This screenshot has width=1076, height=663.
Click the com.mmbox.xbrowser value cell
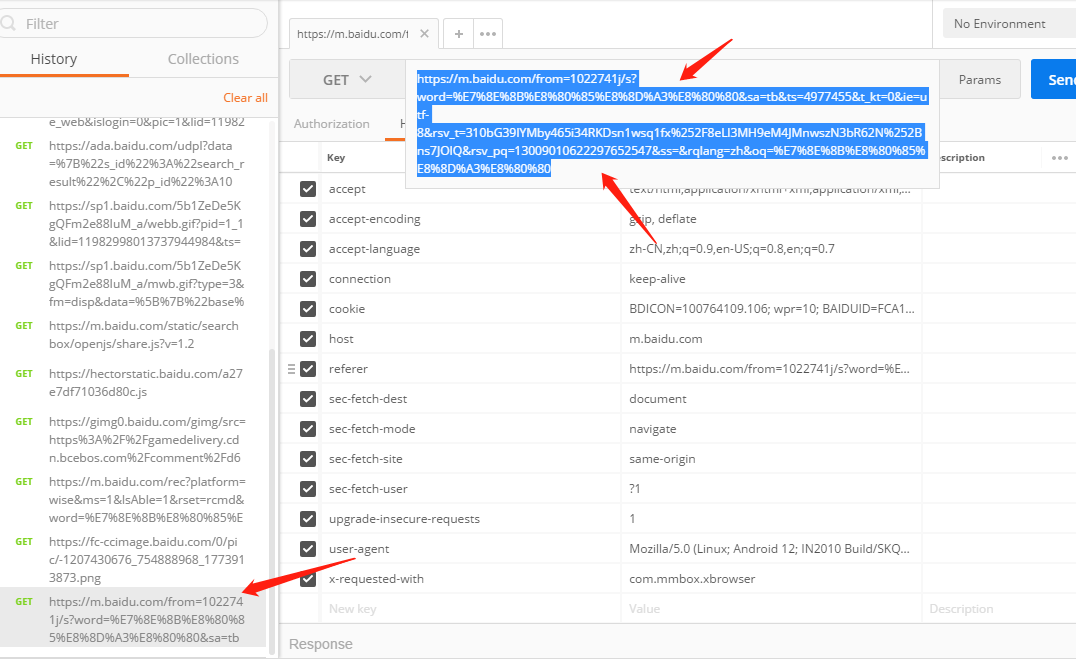tap(771, 579)
